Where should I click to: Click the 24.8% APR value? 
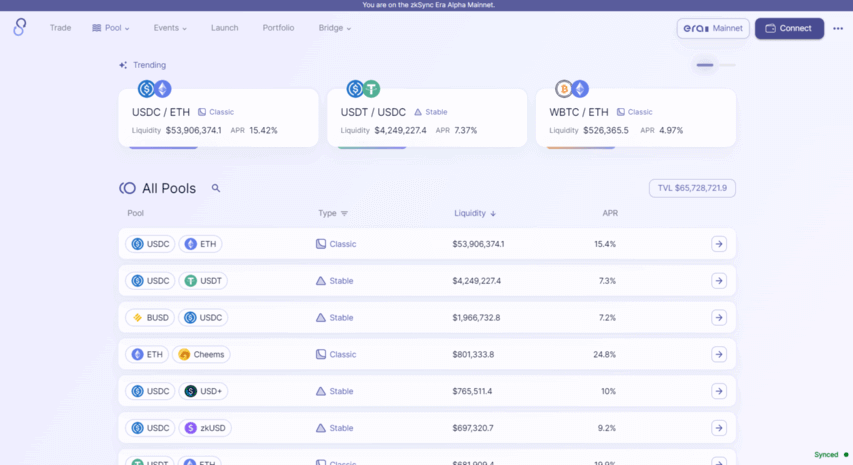tap(604, 355)
